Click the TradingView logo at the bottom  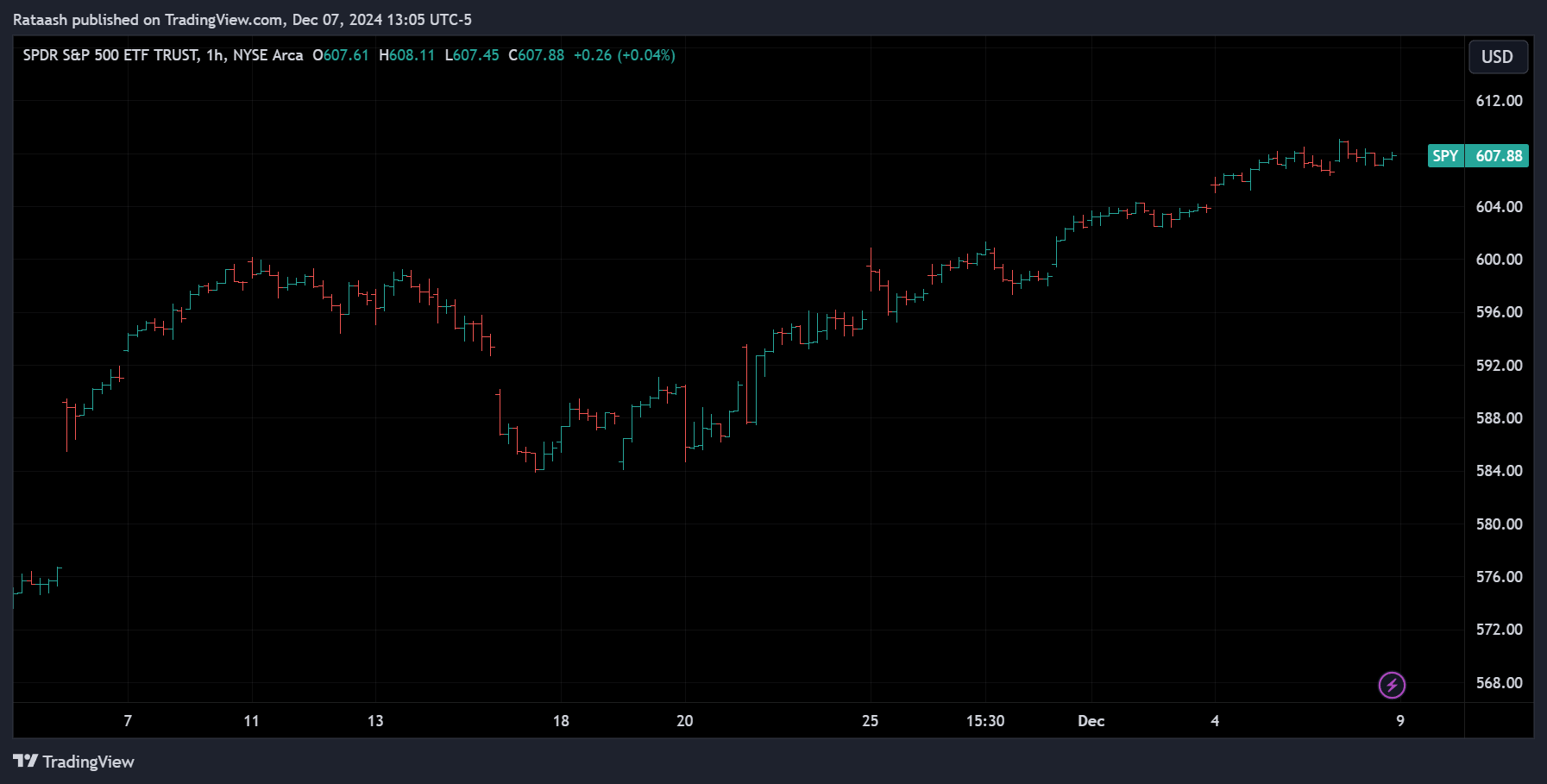pos(73,762)
